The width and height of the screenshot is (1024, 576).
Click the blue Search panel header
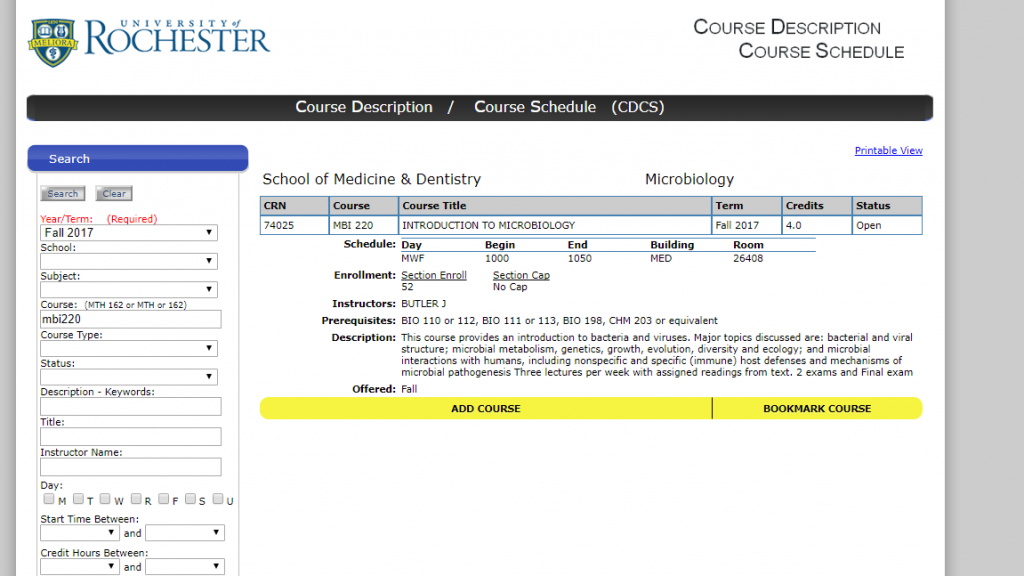pos(138,159)
